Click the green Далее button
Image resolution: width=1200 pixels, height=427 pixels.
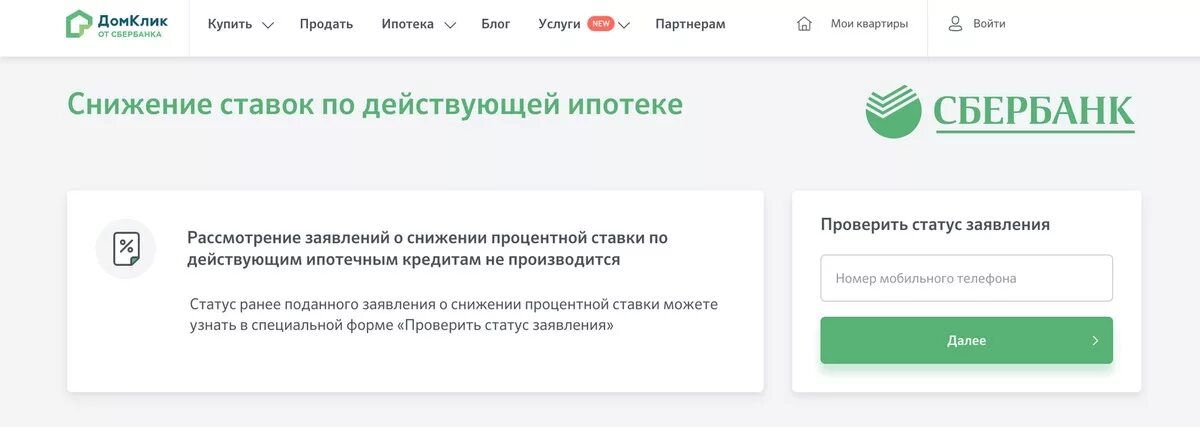pyautogui.click(x=966, y=341)
